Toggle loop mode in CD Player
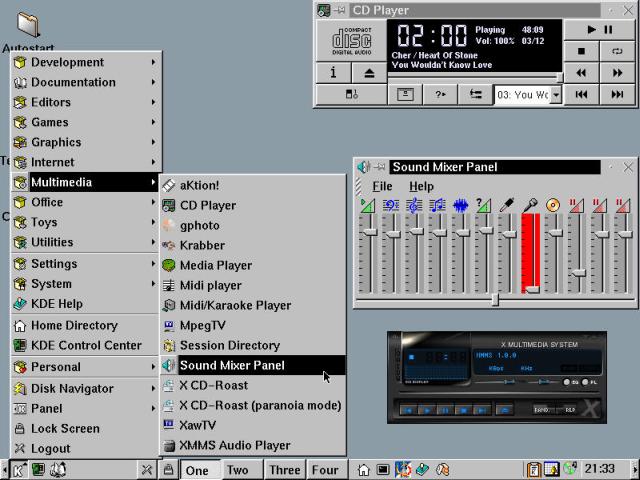This screenshot has width=640, height=480. [618, 50]
